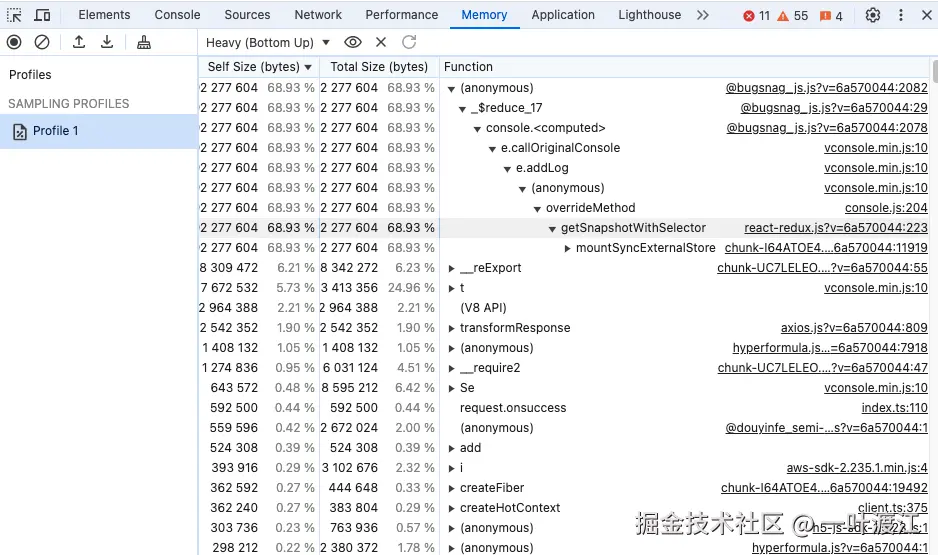This screenshot has height=555, width=938.
Task: Open console.js:204 source link
Action: (x=886, y=208)
